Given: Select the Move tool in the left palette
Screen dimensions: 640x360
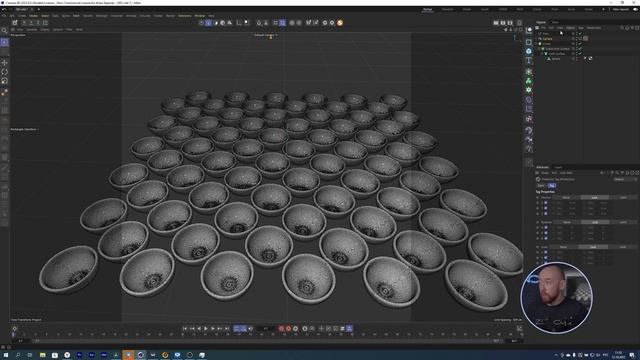Looking at the screenshot, I should coord(4,62).
